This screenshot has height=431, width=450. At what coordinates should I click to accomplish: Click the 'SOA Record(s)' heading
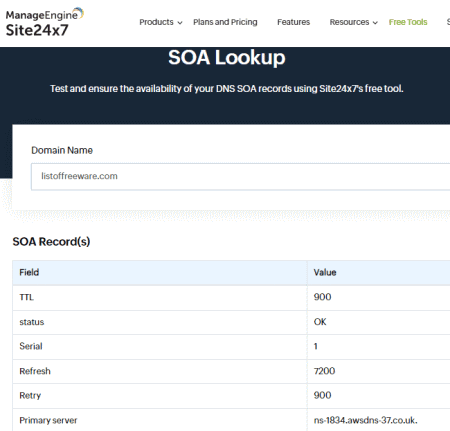(x=51, y=242)
